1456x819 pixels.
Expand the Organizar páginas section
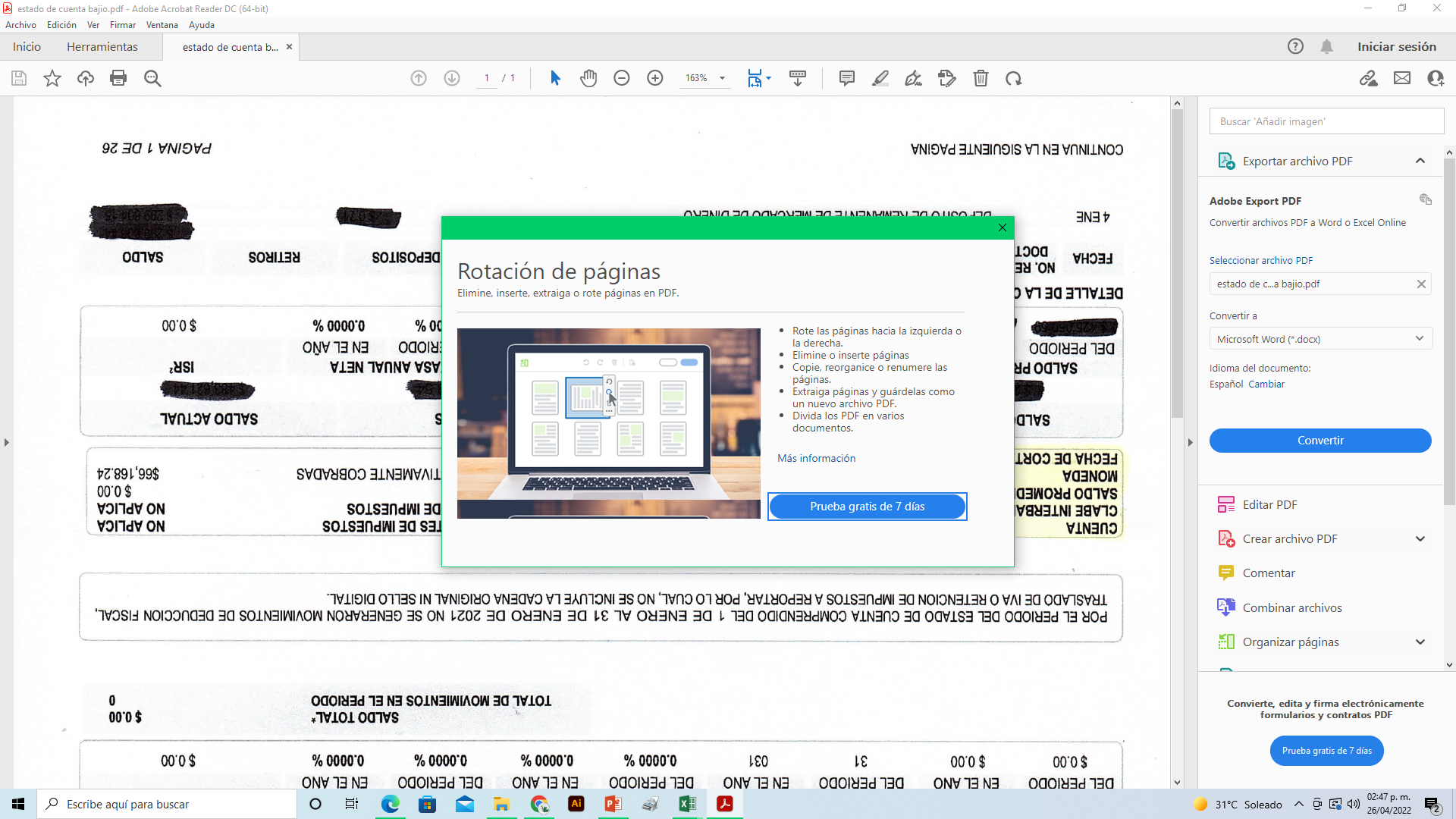coord(1420,642)
